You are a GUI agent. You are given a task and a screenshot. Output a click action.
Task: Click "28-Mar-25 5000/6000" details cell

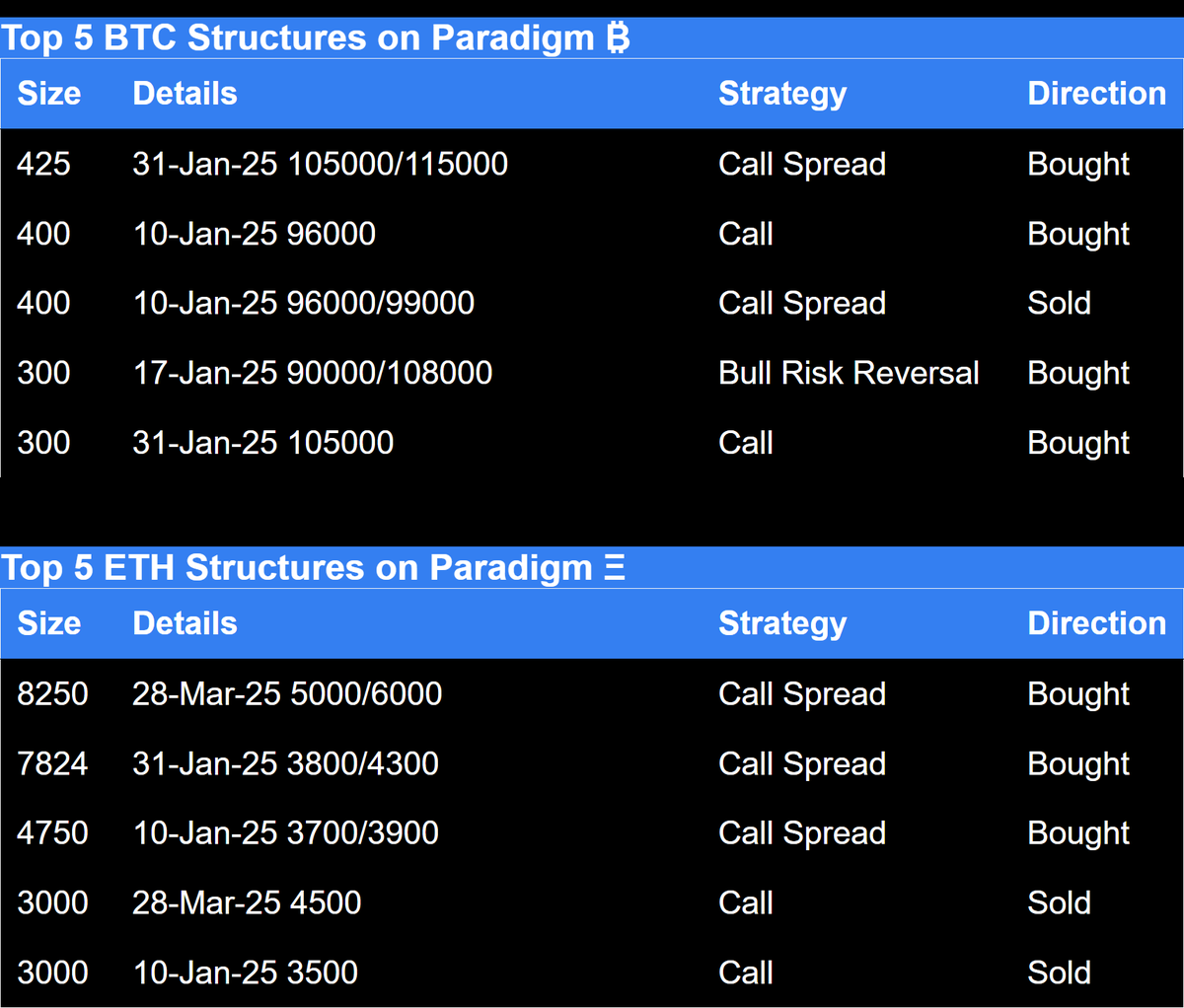[287, 693]
